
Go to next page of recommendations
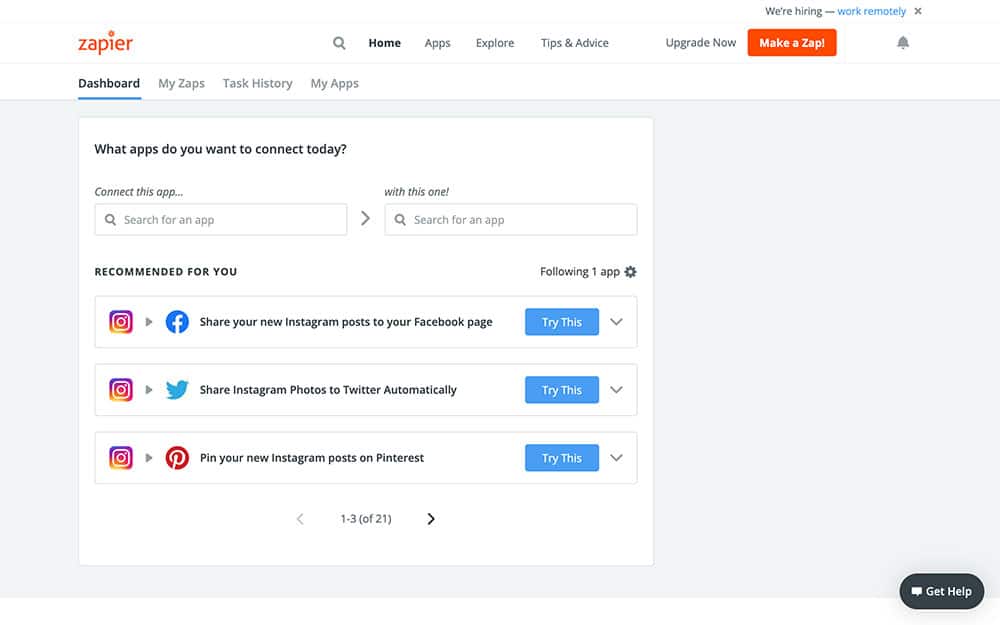point(431,519)
